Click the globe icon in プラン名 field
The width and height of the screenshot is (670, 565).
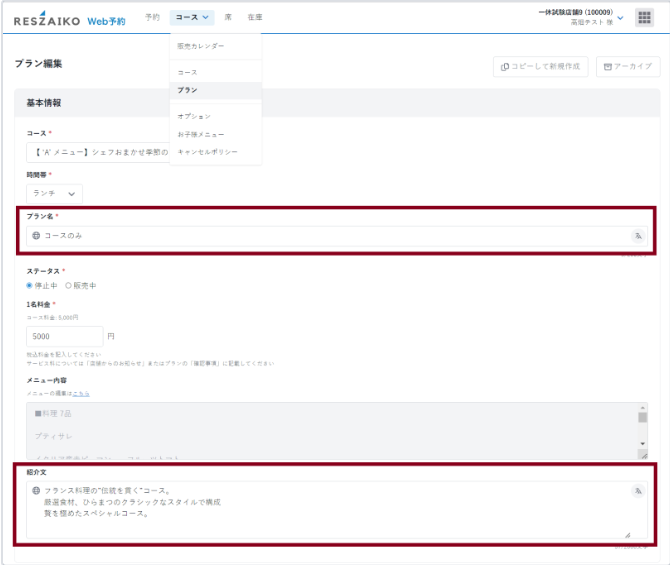coord(36,236)
